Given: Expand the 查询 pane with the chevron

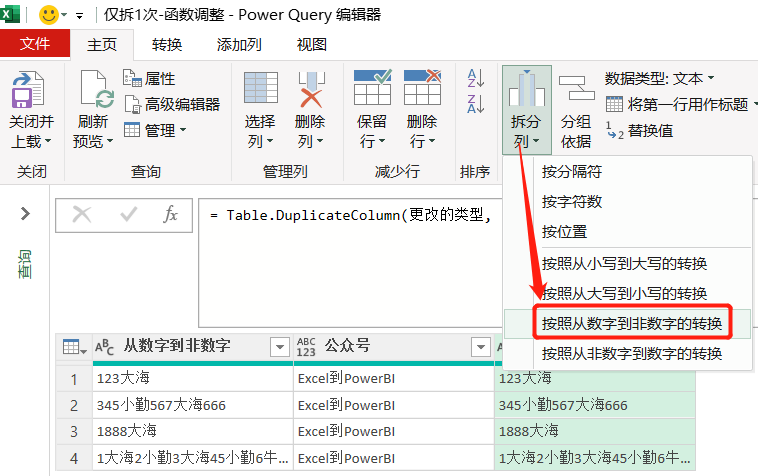Looking at the screenshot, I should (25, 213).
